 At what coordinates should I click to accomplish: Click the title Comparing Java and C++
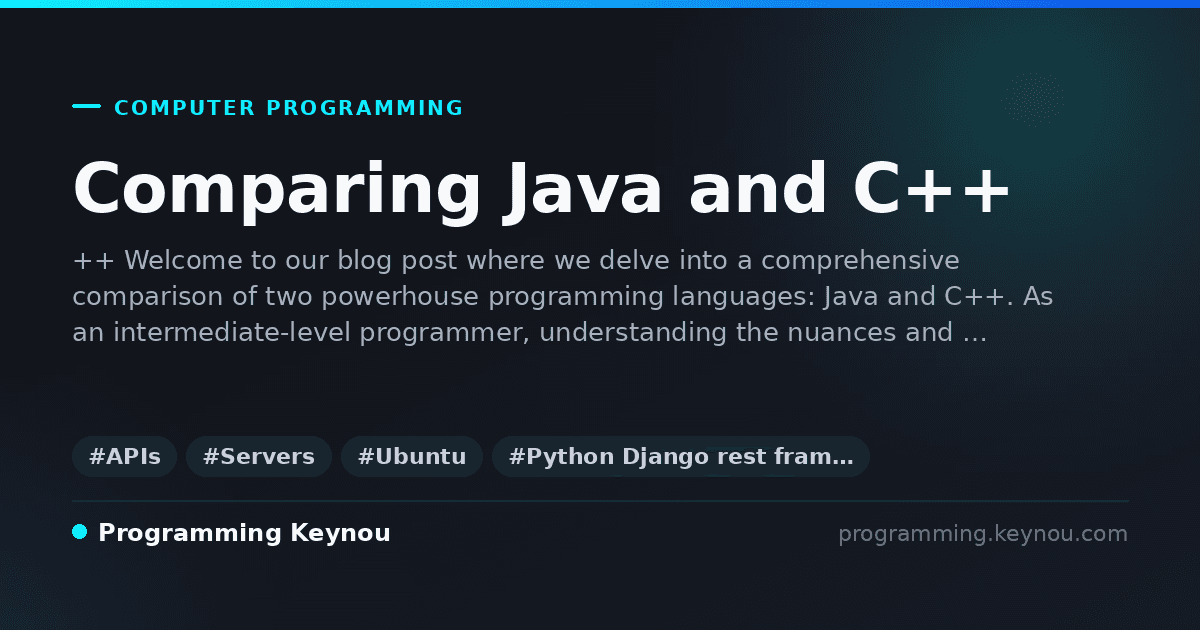(x=542, y=190)
